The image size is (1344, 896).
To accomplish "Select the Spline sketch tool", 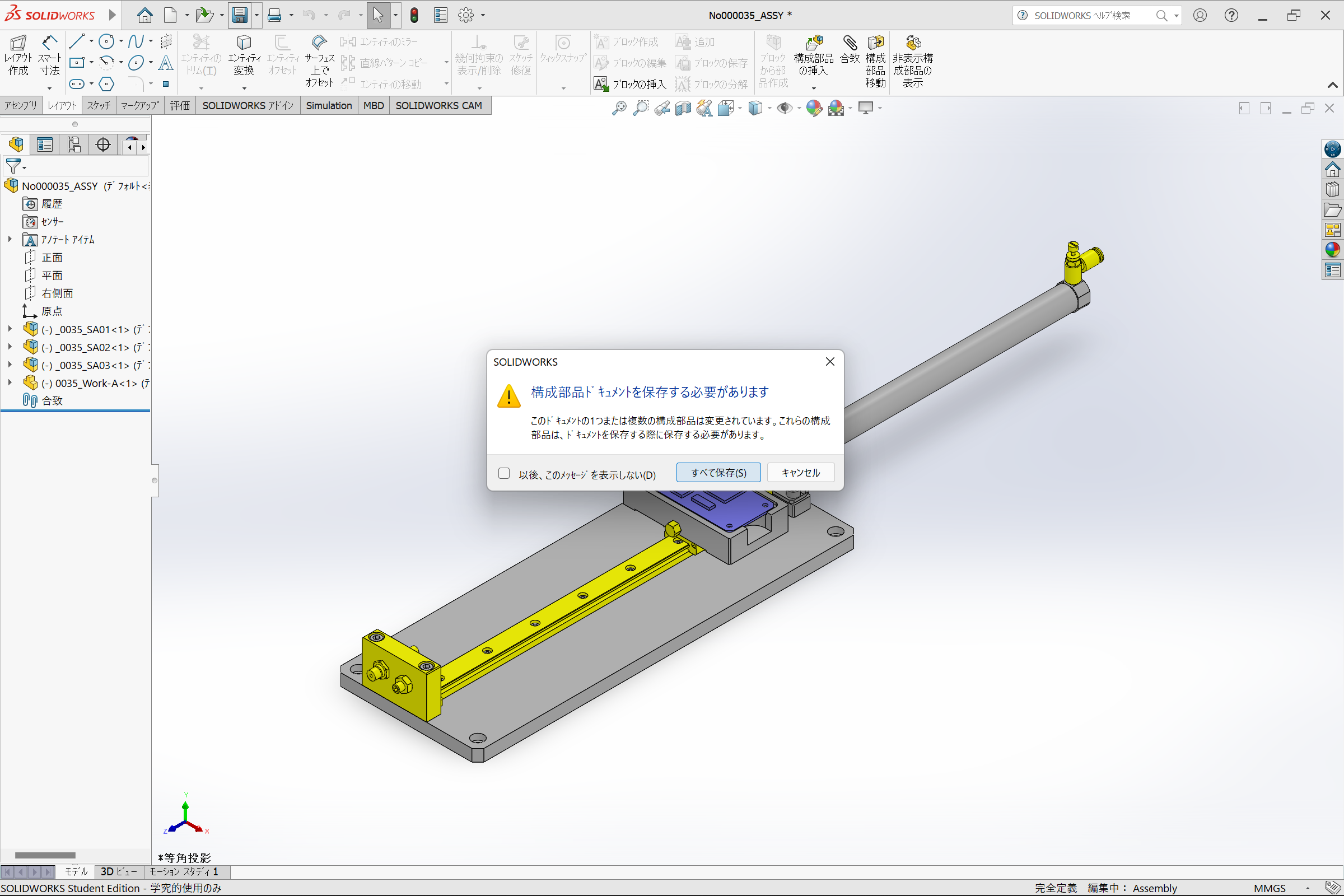I will tap(136, 41).
